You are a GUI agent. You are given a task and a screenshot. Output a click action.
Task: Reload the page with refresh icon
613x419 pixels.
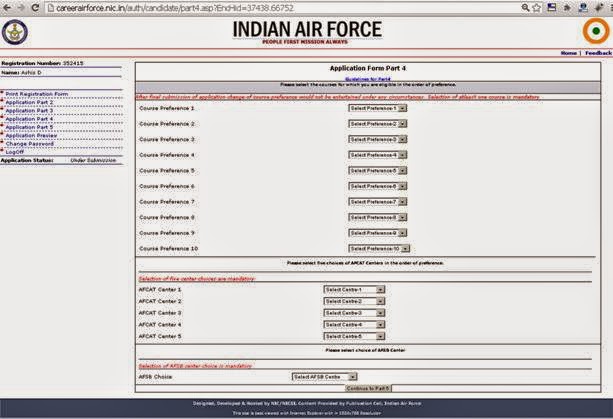[35, 7]
